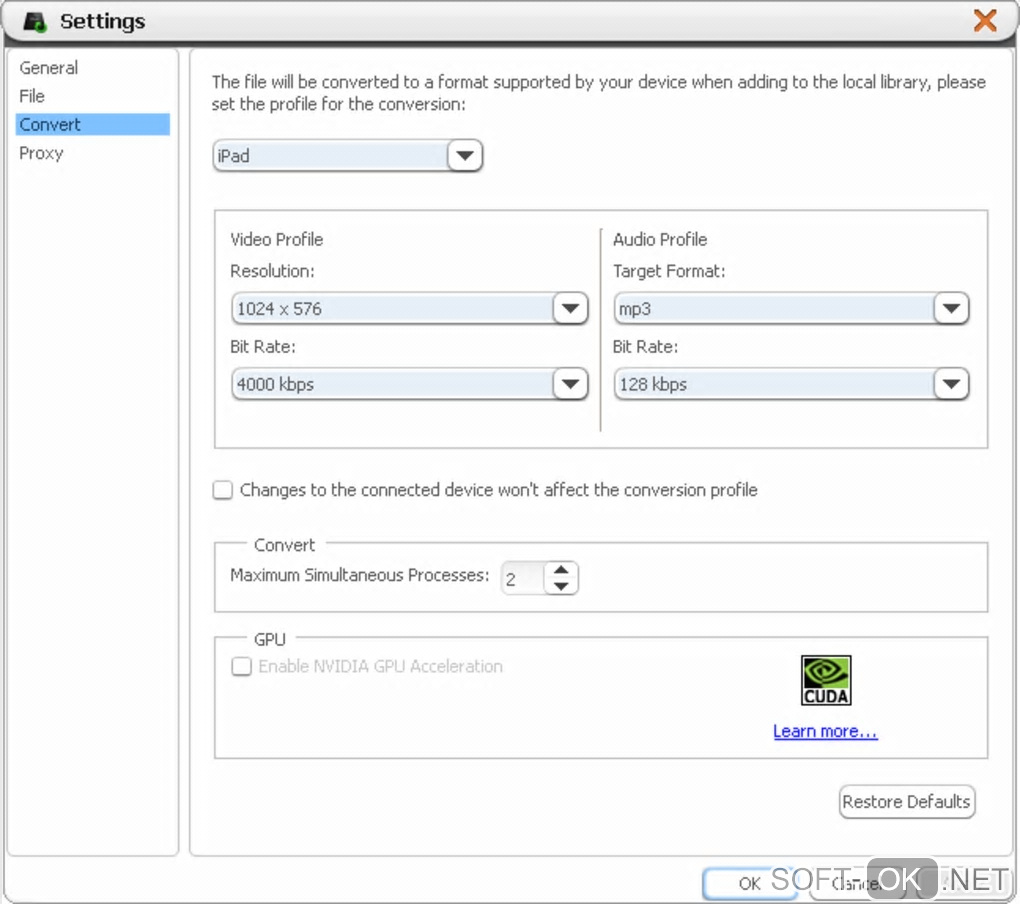Decrease Maximum Simultaneous Processes with down arrow
Screen dimensions: 1020x904
click(x=562, y=586)
